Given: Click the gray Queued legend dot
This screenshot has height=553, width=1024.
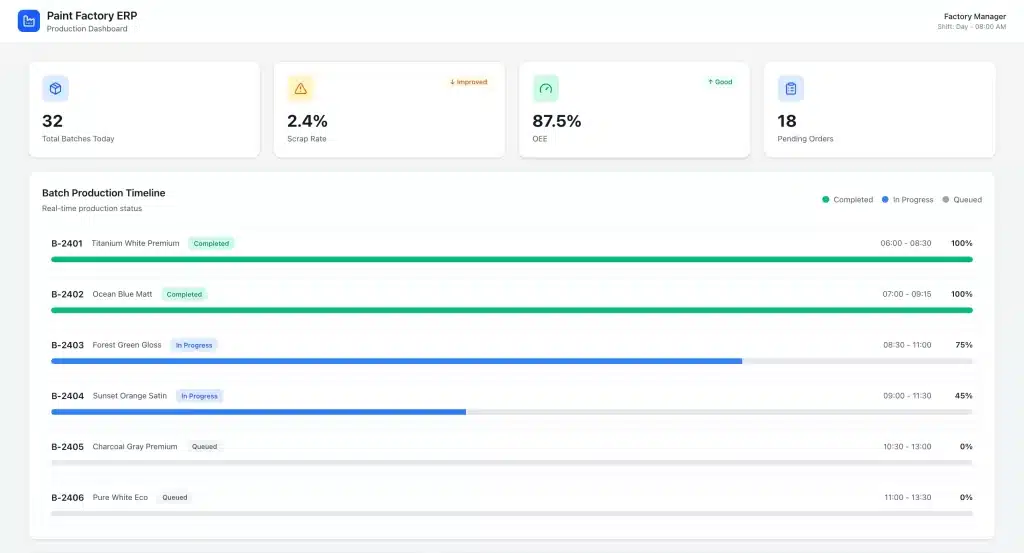Looking at the screenshot, I should click(x=946, y=200).
